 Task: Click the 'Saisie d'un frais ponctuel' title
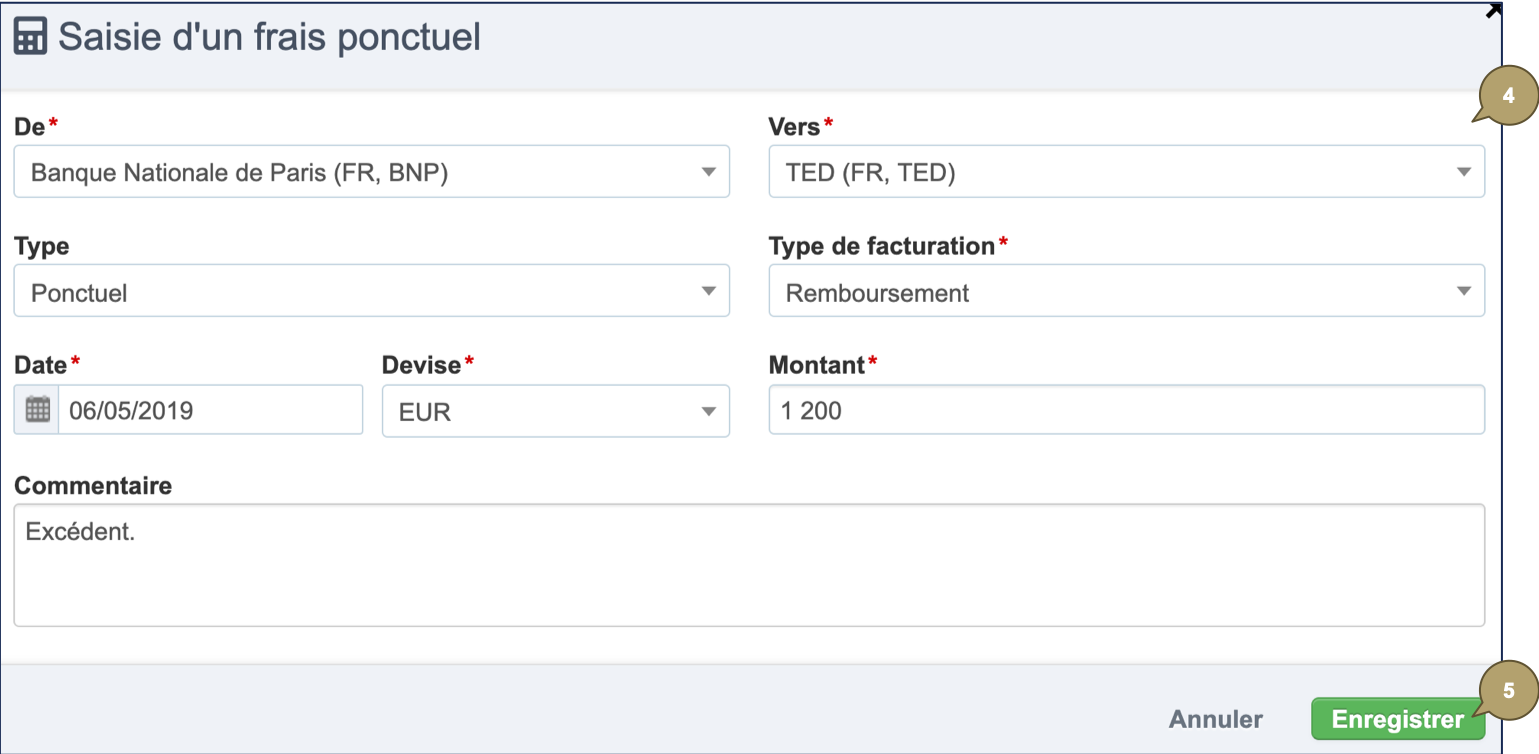[269, 37]
